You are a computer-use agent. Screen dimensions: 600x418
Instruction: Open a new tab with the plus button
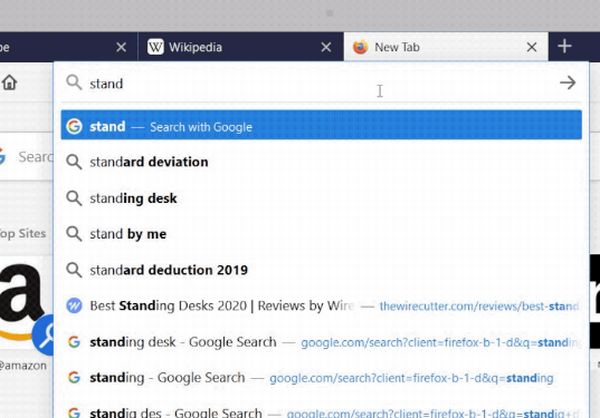(x=564, y=46)
